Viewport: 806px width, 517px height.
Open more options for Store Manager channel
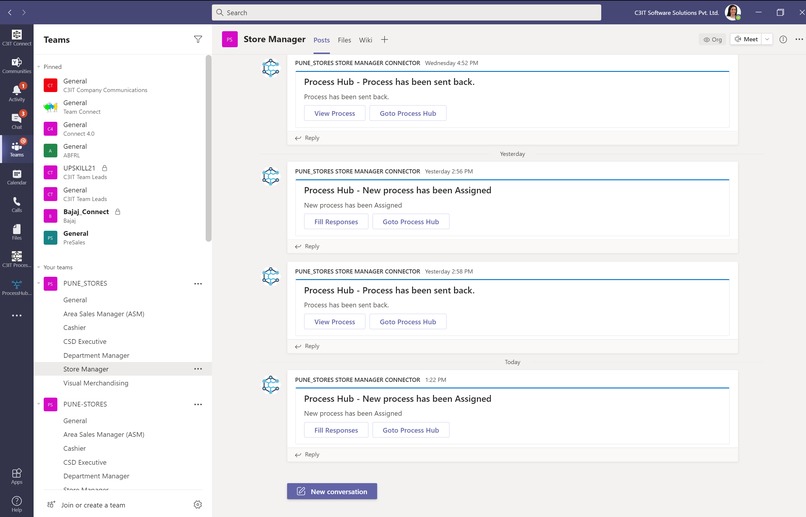coord(198,369)
